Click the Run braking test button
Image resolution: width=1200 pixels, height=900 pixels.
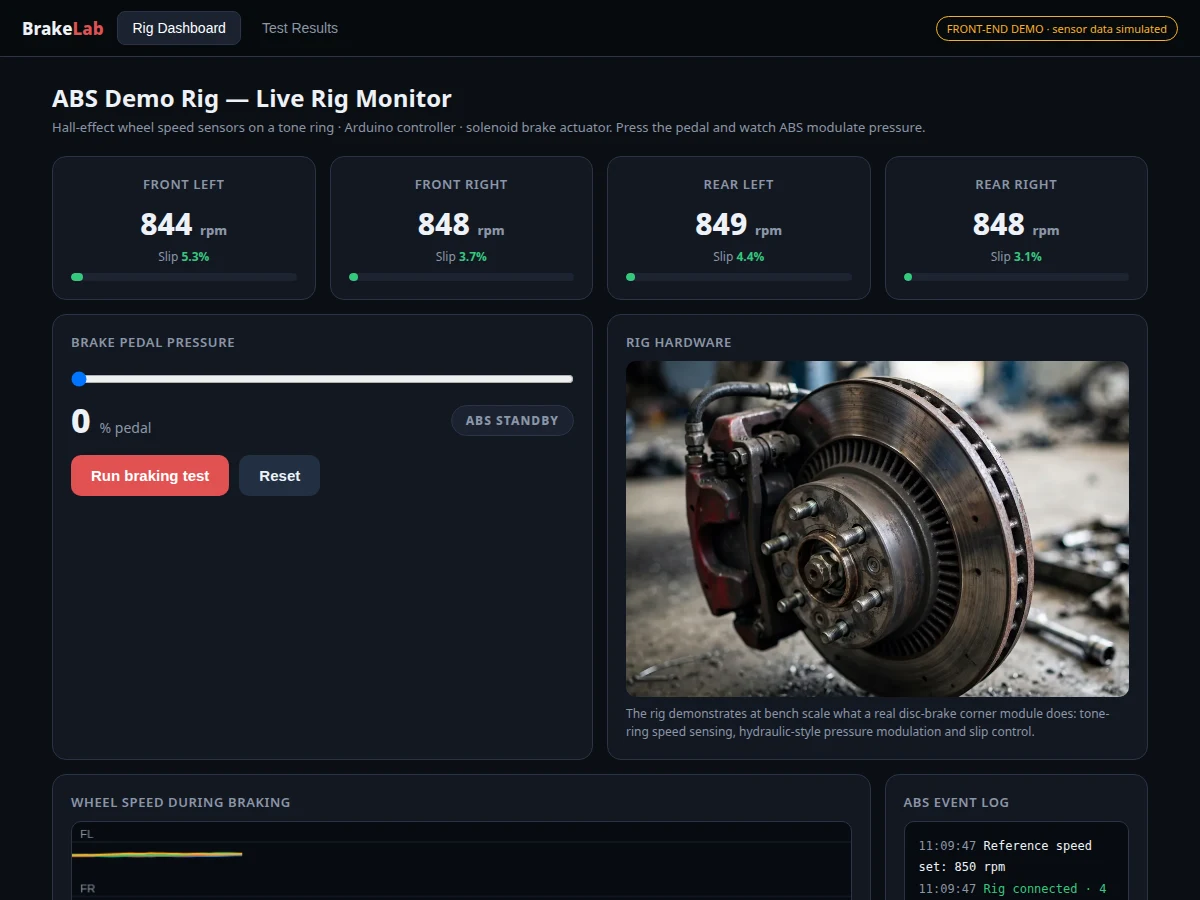[x=150, y=476]
